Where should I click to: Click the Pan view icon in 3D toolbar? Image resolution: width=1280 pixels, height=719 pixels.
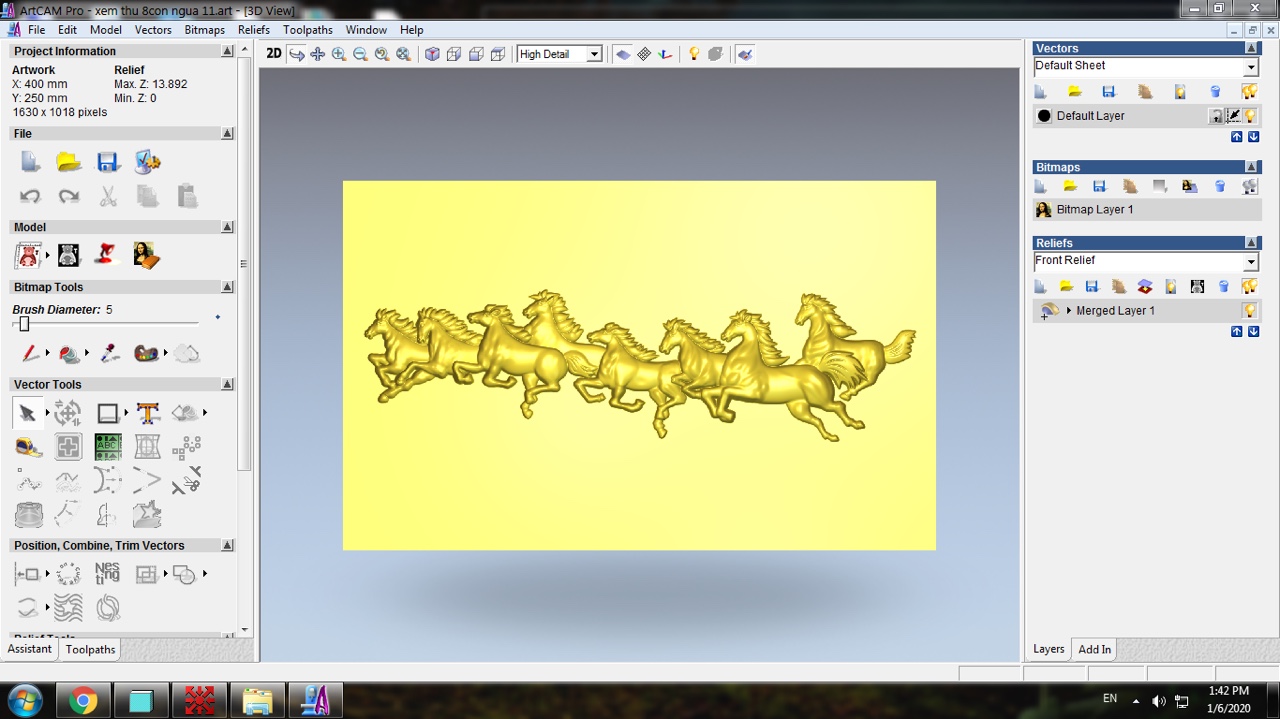[317, 54]
